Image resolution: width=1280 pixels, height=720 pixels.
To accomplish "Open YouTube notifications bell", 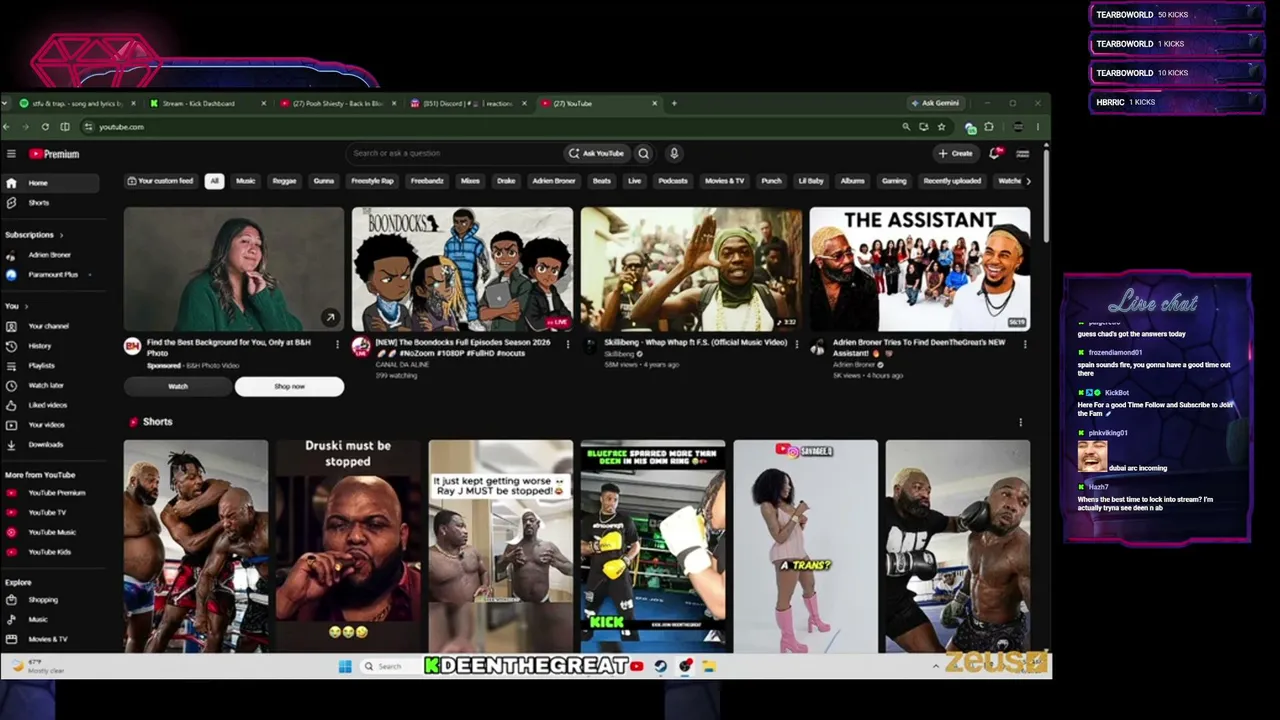I will 994,153.
